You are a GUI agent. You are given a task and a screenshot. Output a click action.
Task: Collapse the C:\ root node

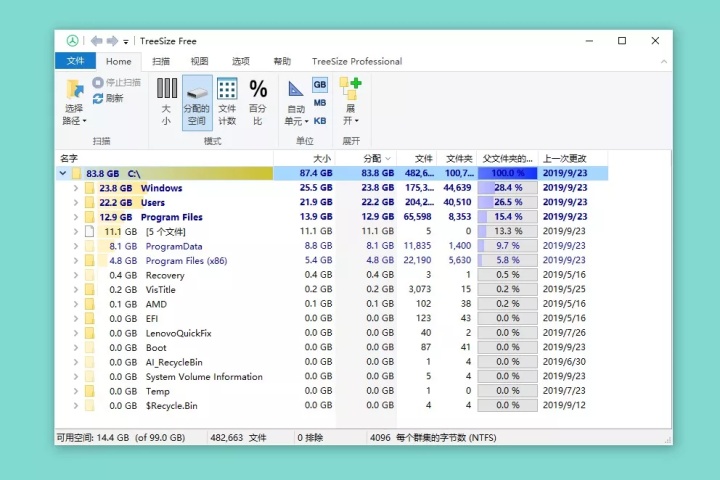tap(63, 173)
